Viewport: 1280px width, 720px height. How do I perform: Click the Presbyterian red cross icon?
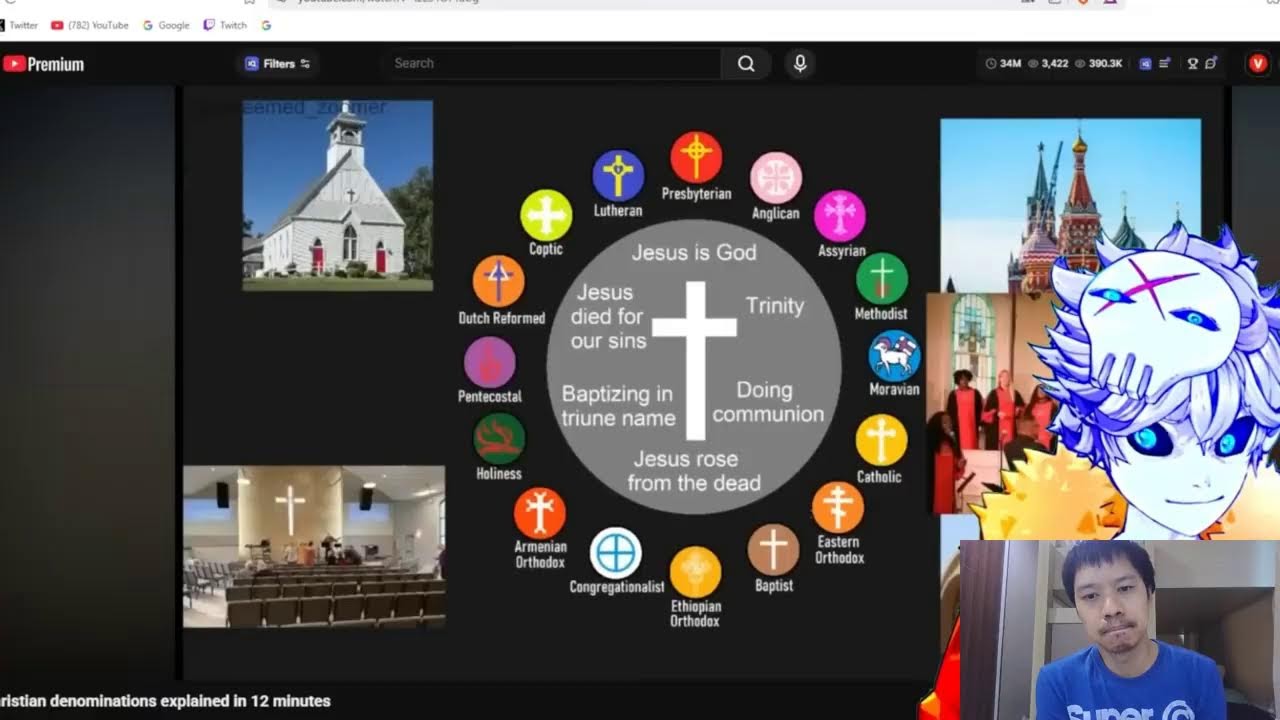[696, 157]
